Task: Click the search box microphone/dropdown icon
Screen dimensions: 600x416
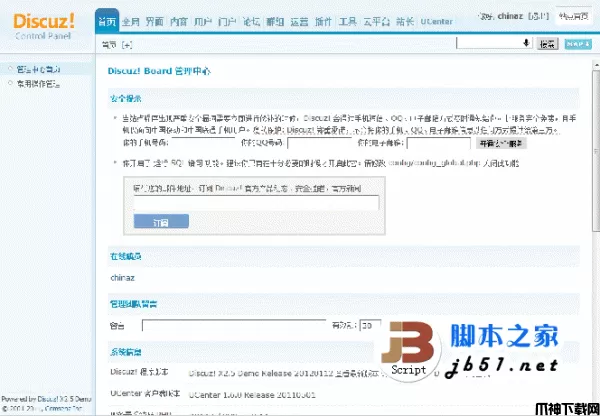Action: (527, 43)
